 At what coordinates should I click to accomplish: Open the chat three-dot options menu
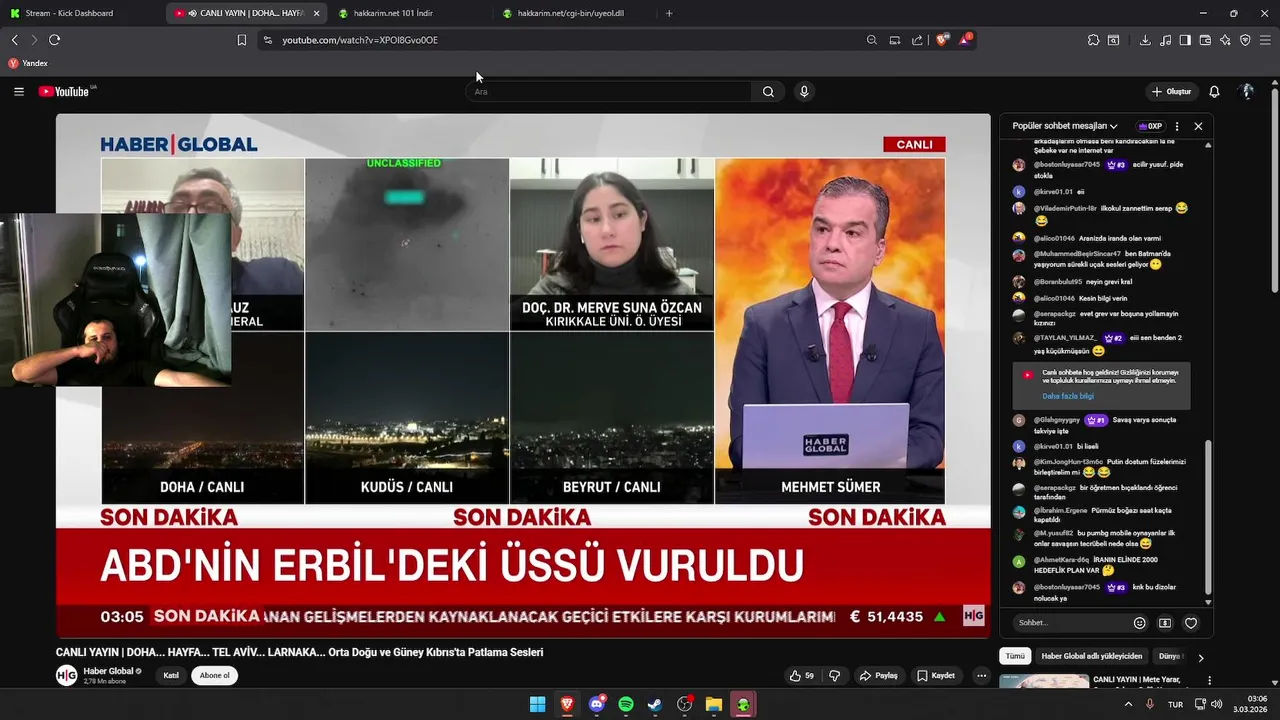[1177, 126]
